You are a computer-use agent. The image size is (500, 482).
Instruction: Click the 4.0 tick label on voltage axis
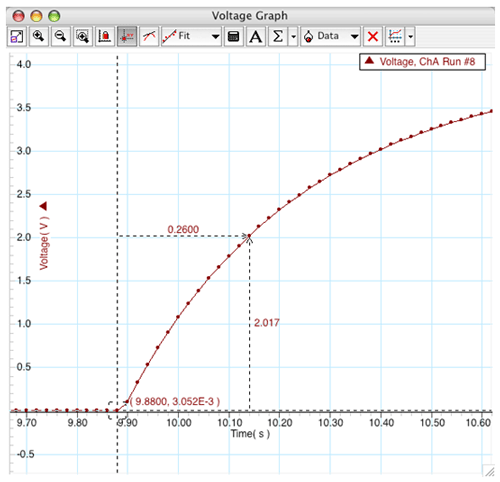[x=24, y=64]
